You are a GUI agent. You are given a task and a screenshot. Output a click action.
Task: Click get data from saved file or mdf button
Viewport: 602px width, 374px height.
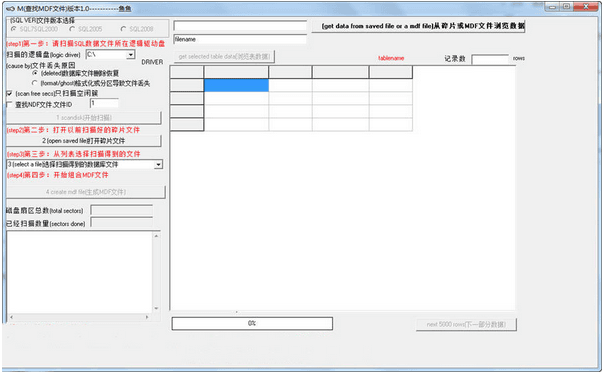point(418,26)
